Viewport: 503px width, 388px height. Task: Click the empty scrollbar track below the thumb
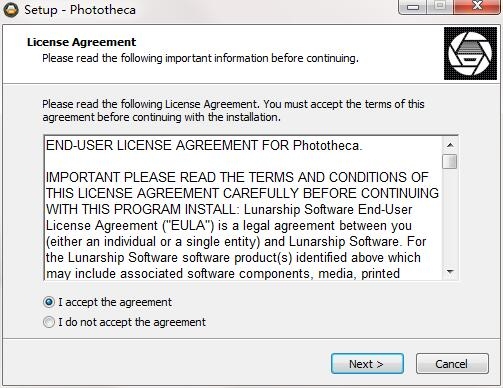[450, 217]
